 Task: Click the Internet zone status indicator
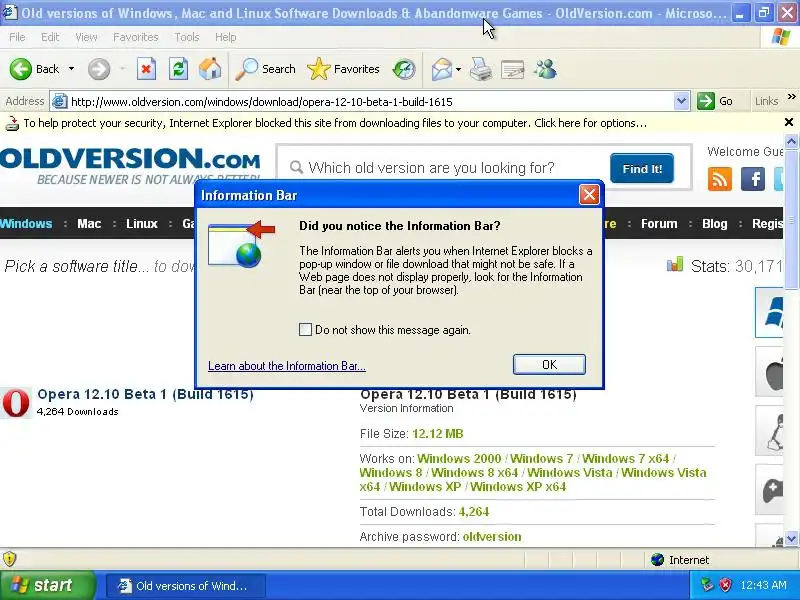pyautogui.click(x=681, y=560)
